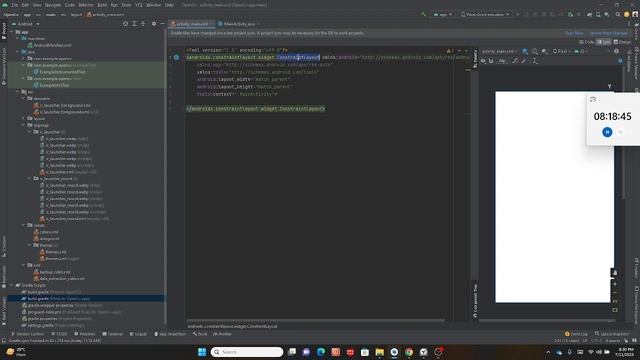Toggle autoconnect magnet icon
Screen dimensions: 640x360
tap(491, 61)
